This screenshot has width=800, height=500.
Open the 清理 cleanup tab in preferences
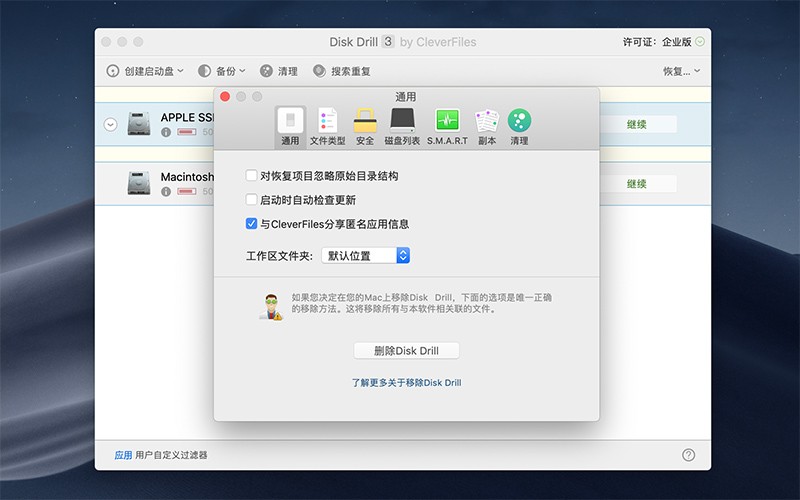[519, 127]
